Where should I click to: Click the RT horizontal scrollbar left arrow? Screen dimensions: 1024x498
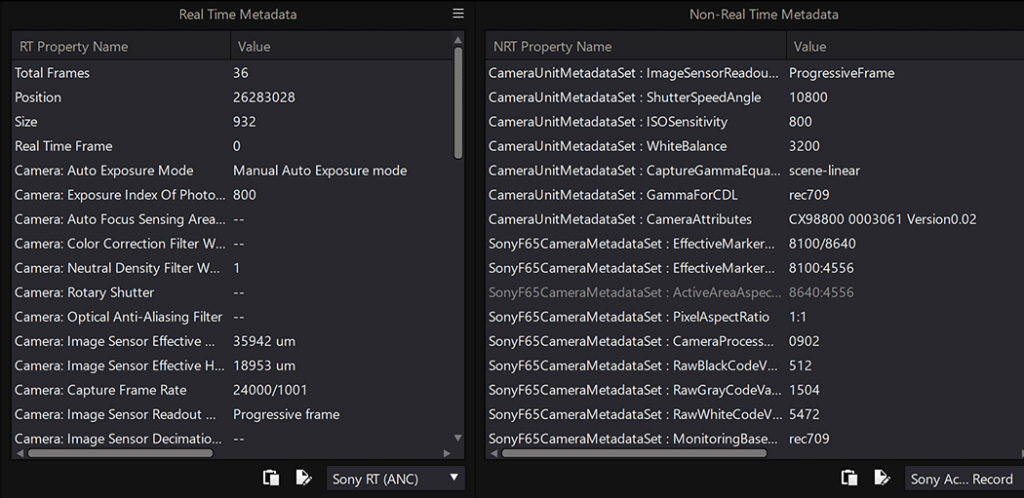click(20, 452)
